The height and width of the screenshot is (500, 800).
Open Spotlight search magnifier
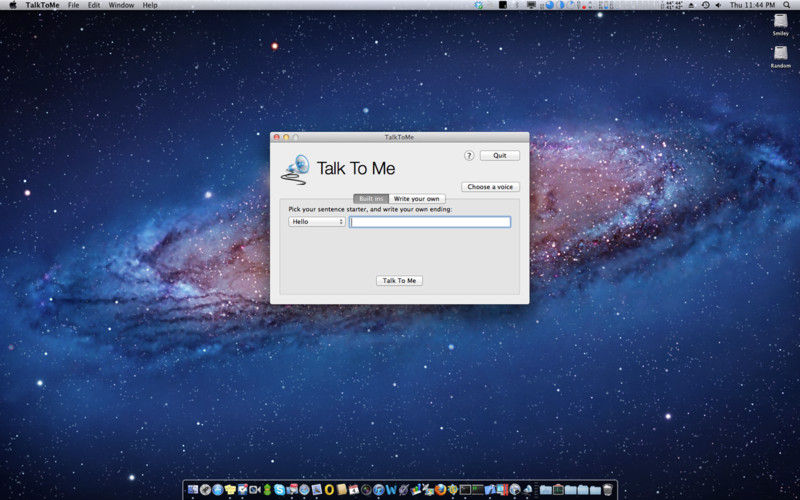point(786,5)
